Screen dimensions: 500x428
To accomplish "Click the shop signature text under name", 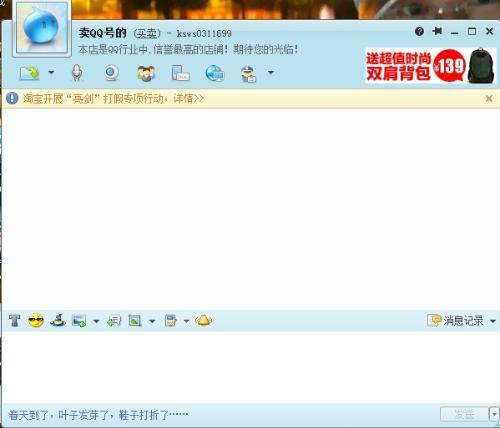I will [188, 50].
